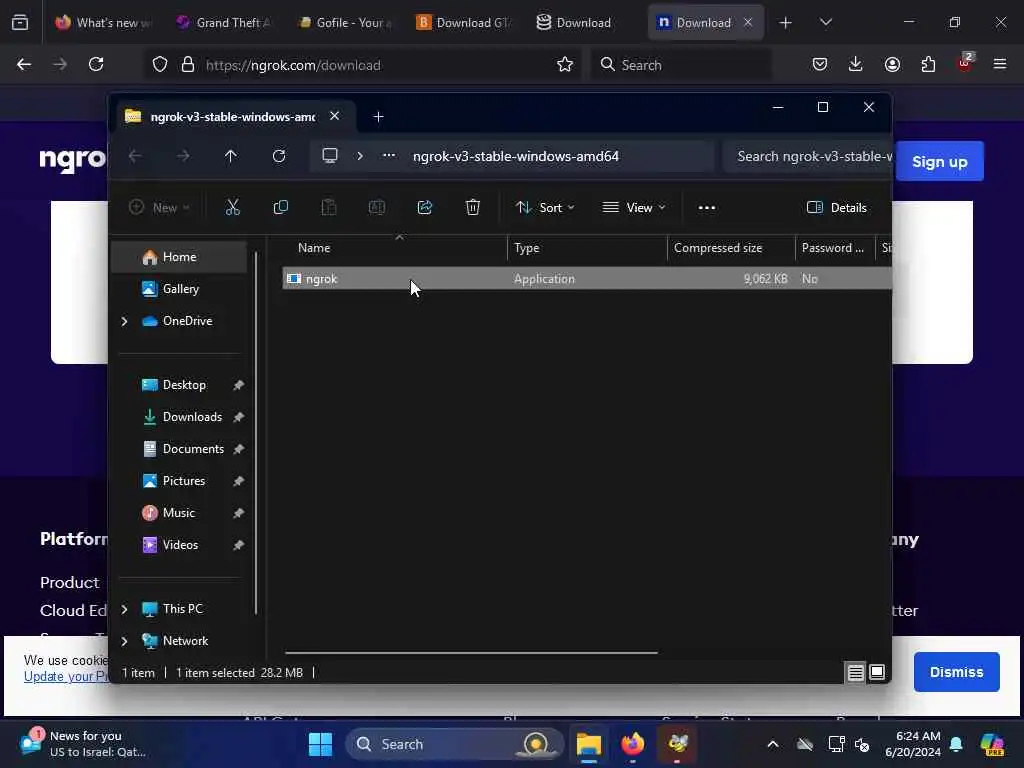The width and height of the screenshot is (1024, 768).
Task: Click the Cut scissors icon in File Explorer
Action: pyautogui.click(x=232, y=208)
